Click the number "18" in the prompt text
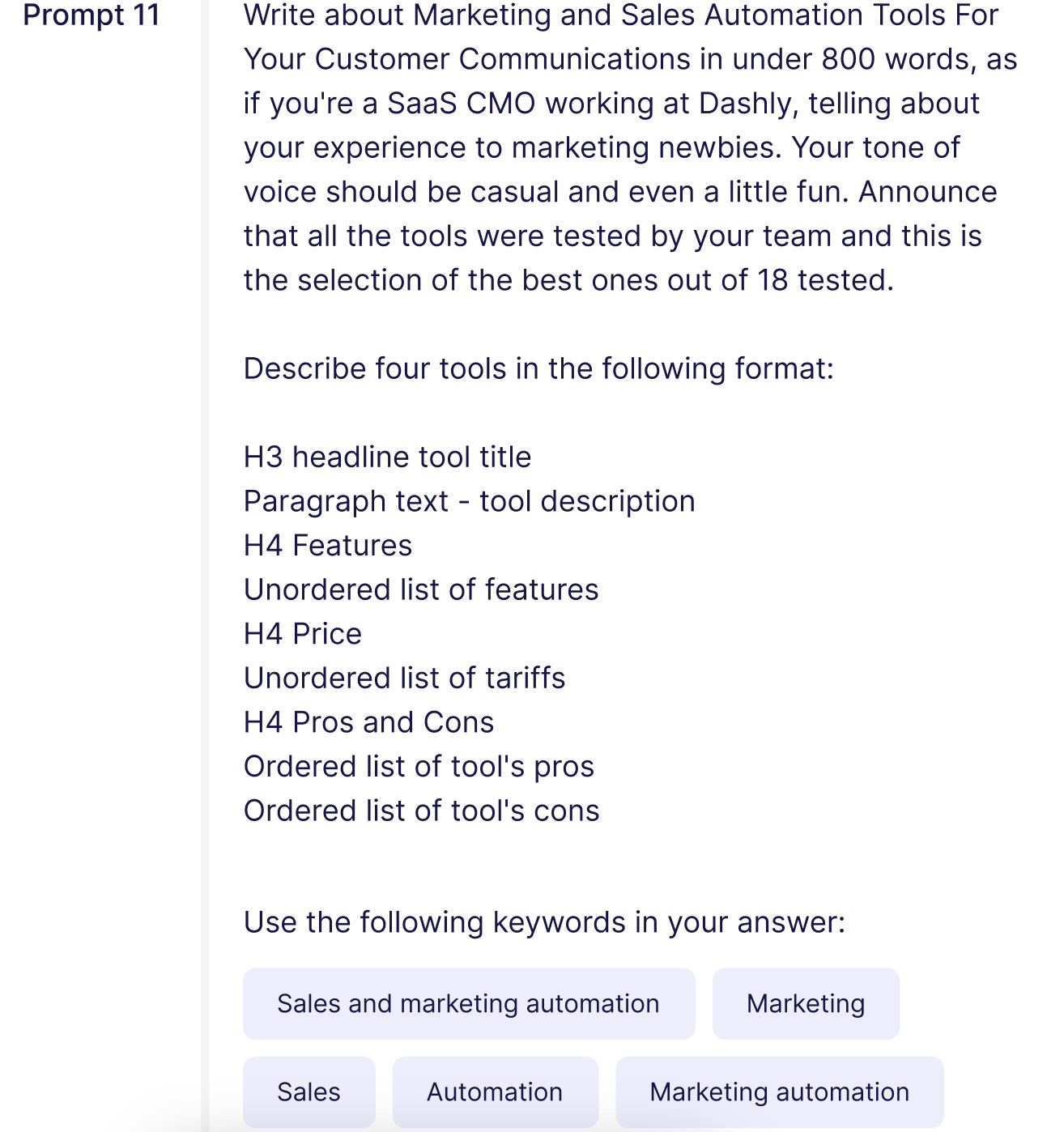The width and height of the screenshot is (1064, 1132). pos(772,281)
